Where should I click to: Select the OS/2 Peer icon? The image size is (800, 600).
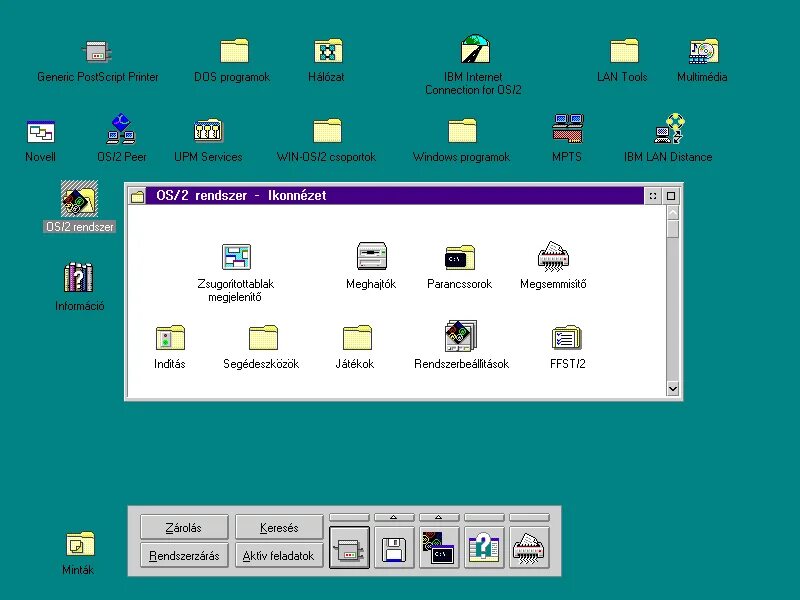[x=121, y=129]
